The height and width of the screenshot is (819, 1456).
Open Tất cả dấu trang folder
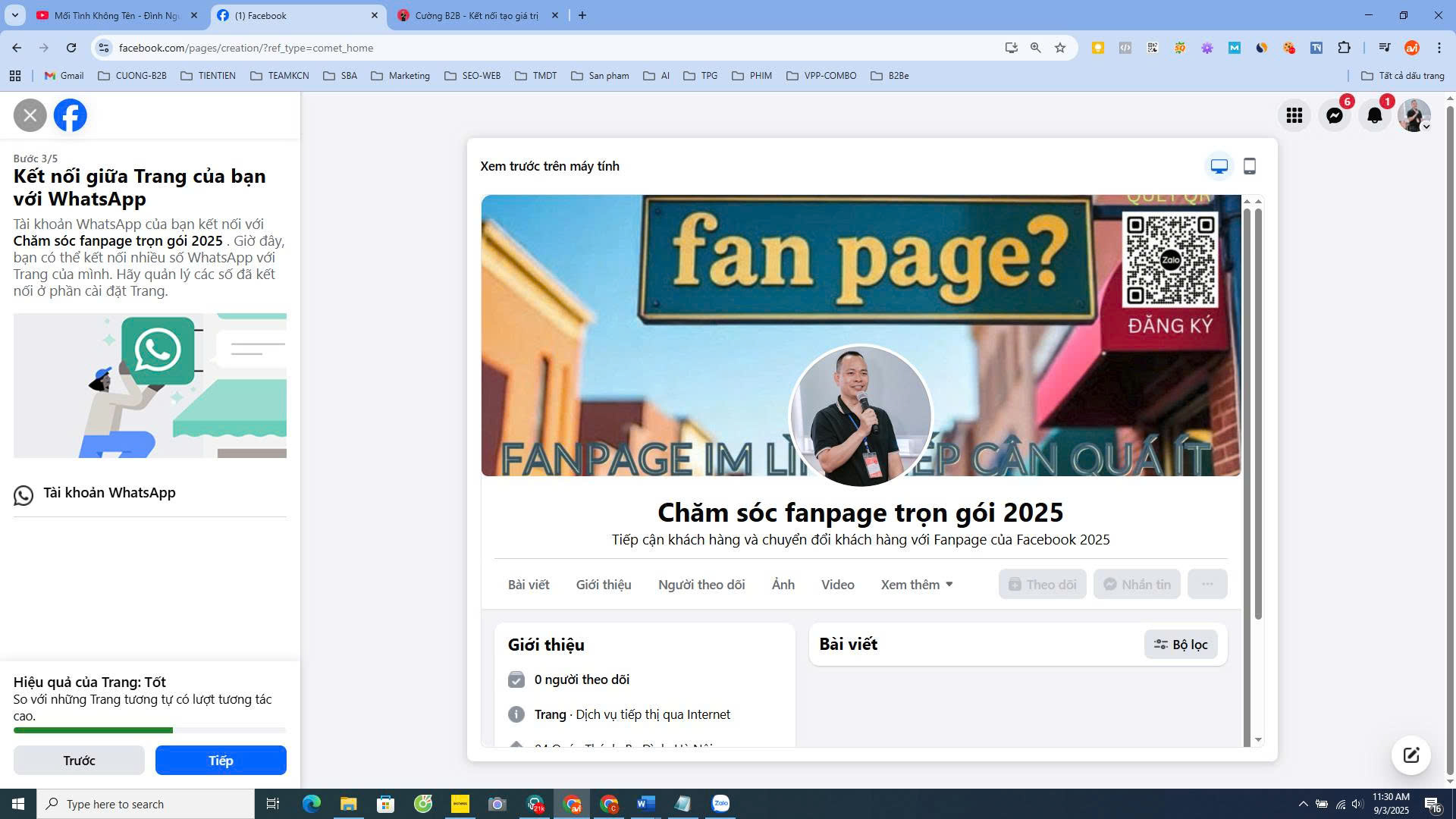coord(1403,76)
